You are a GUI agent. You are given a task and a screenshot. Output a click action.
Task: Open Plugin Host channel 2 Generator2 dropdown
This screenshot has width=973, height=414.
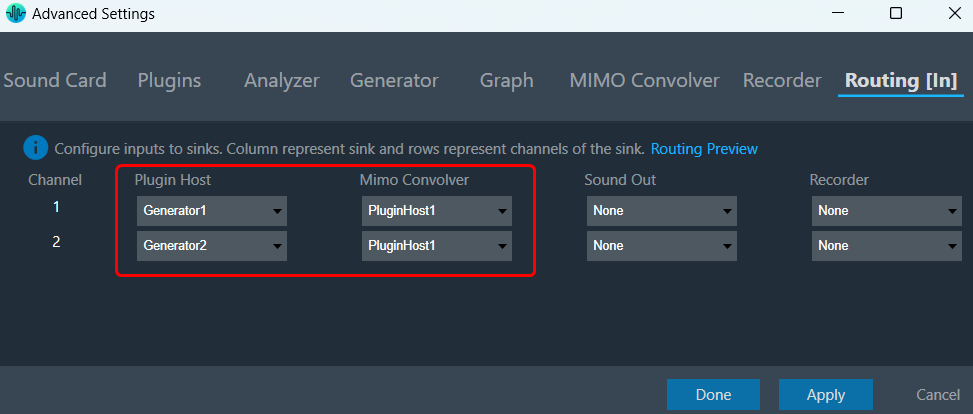pyautogui.click(x=212, y=246)
